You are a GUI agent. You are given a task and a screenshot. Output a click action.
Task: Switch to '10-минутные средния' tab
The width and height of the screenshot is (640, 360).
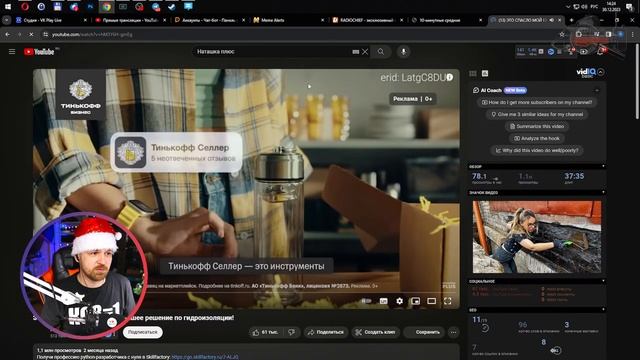pyautogui.click(x=447, y=20)
